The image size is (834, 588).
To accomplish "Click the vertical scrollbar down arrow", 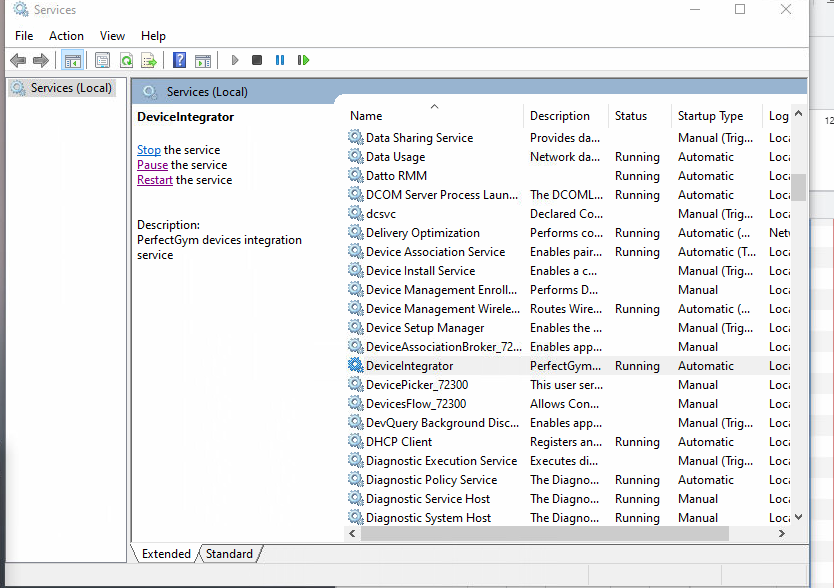I will tap(798, 517).
